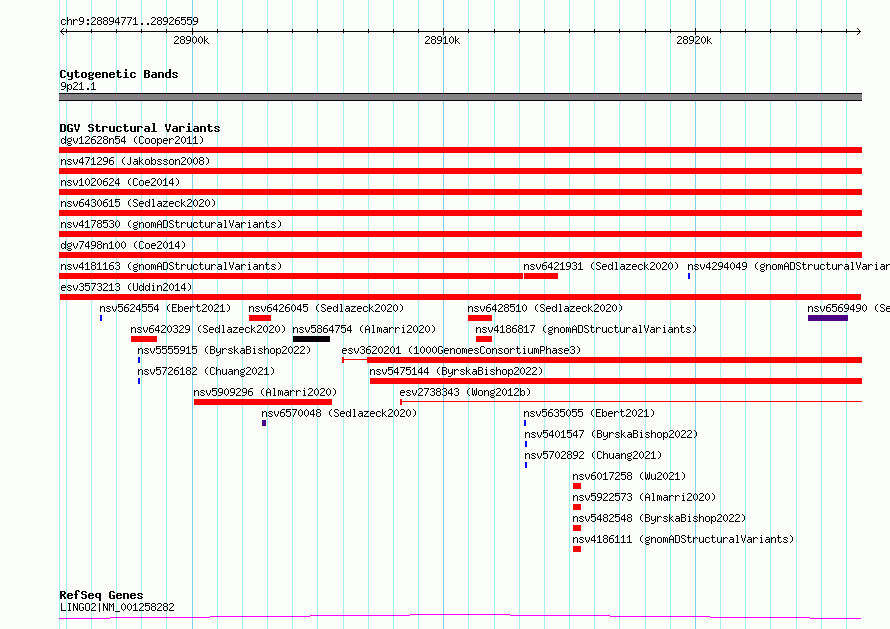Click the nsv6421931 (Sedlazeck2020) label
The height and width of the screenshot is (629, 890).
pyautogui.click(x=601, y=266)
